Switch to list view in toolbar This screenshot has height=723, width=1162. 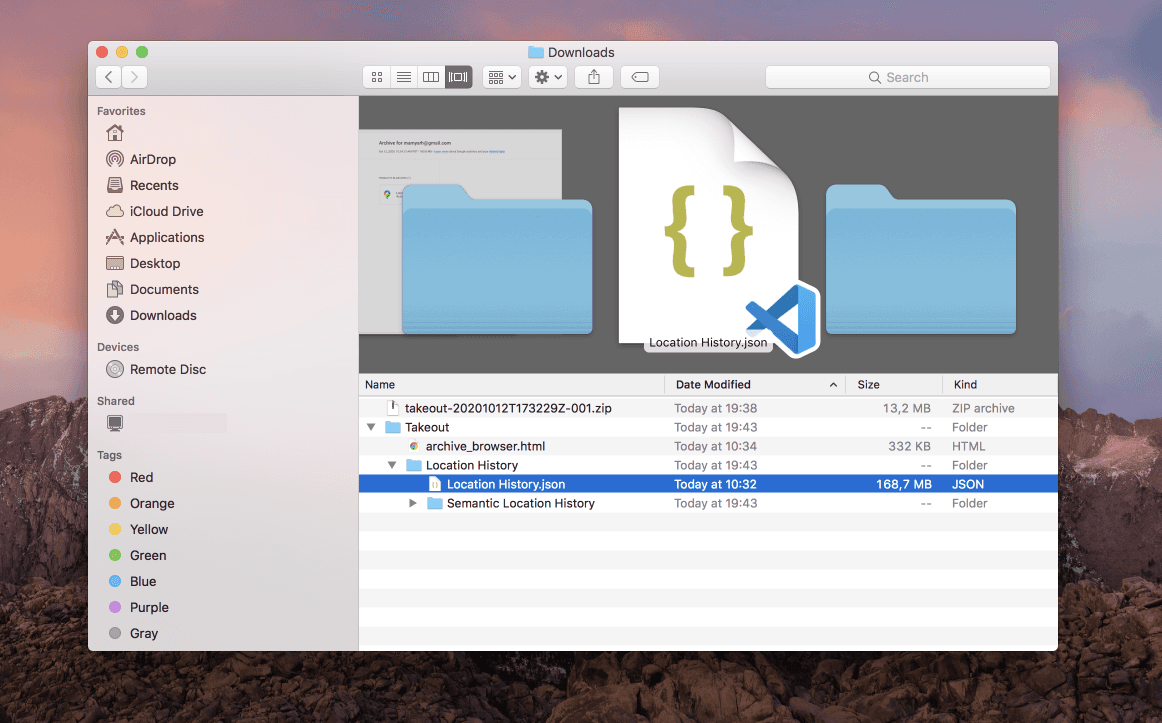[404, 77]
